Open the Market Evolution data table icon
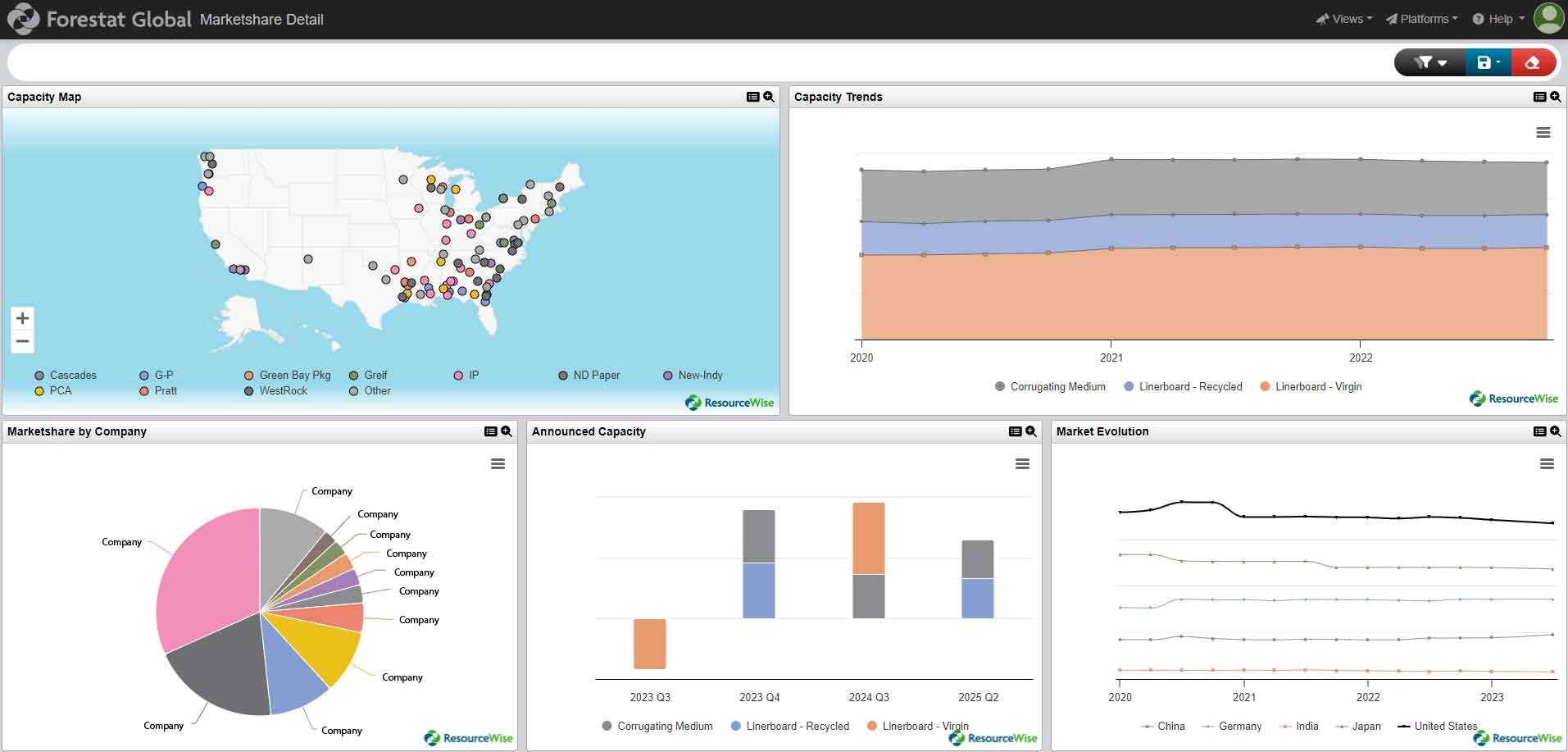This screenshot has width=1568, height=752. [1539, 431]
